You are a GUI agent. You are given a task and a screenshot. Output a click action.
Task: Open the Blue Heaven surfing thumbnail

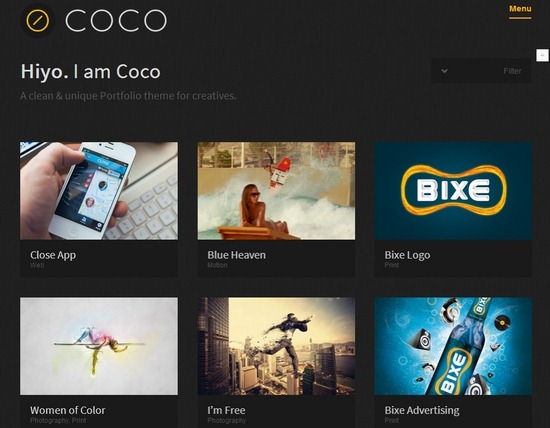(276, 191)
